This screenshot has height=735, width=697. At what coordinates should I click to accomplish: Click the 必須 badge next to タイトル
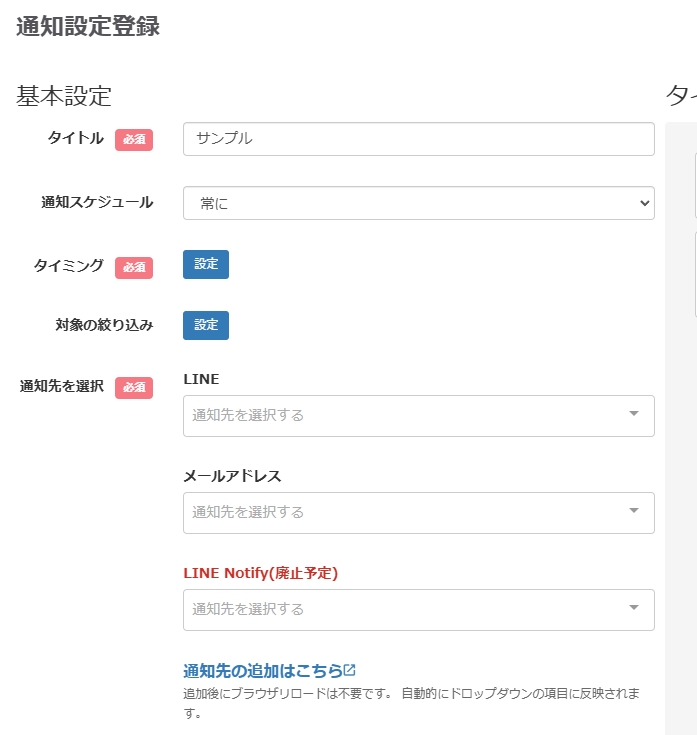click(x=134, y=140)
